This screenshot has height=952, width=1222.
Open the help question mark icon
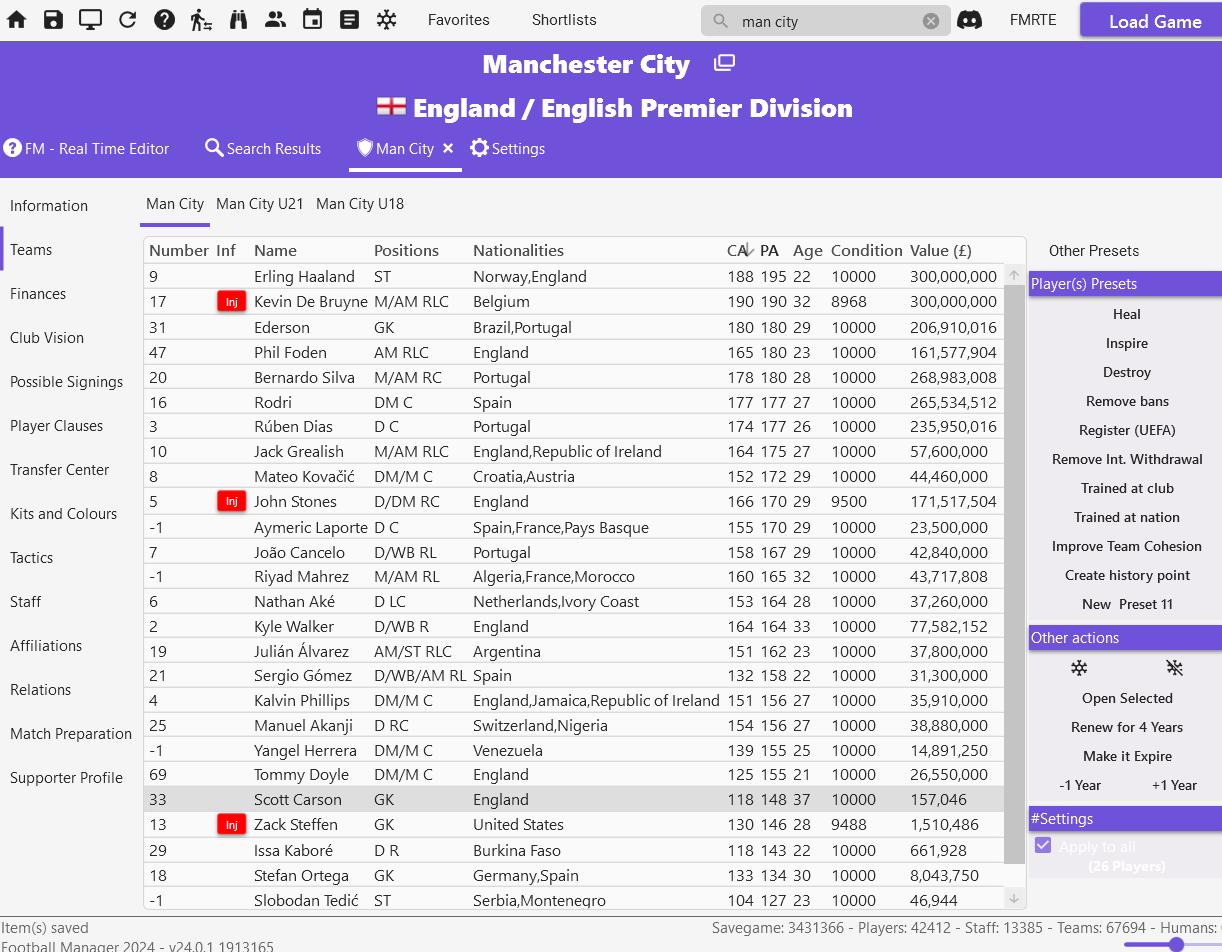coord(164,20)
